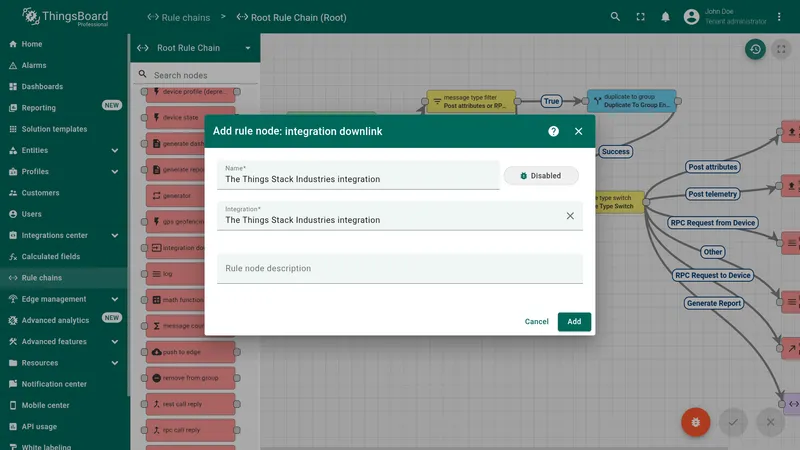Select the push to edge node

[x=190, y=352]
